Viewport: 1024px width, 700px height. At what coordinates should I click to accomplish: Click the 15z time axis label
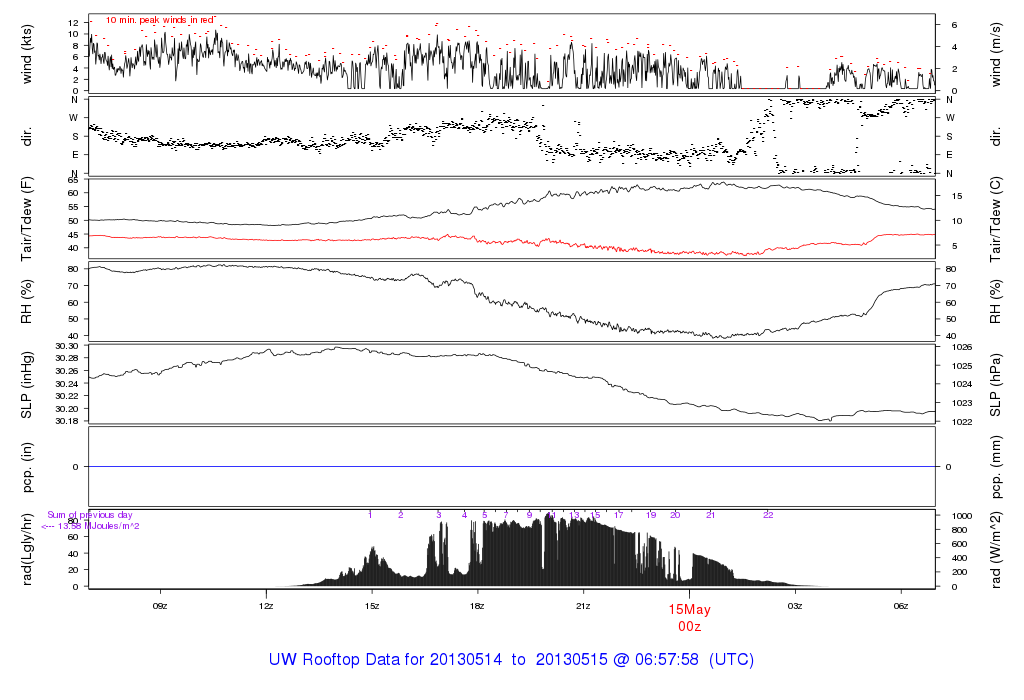[x=372, y=605]
